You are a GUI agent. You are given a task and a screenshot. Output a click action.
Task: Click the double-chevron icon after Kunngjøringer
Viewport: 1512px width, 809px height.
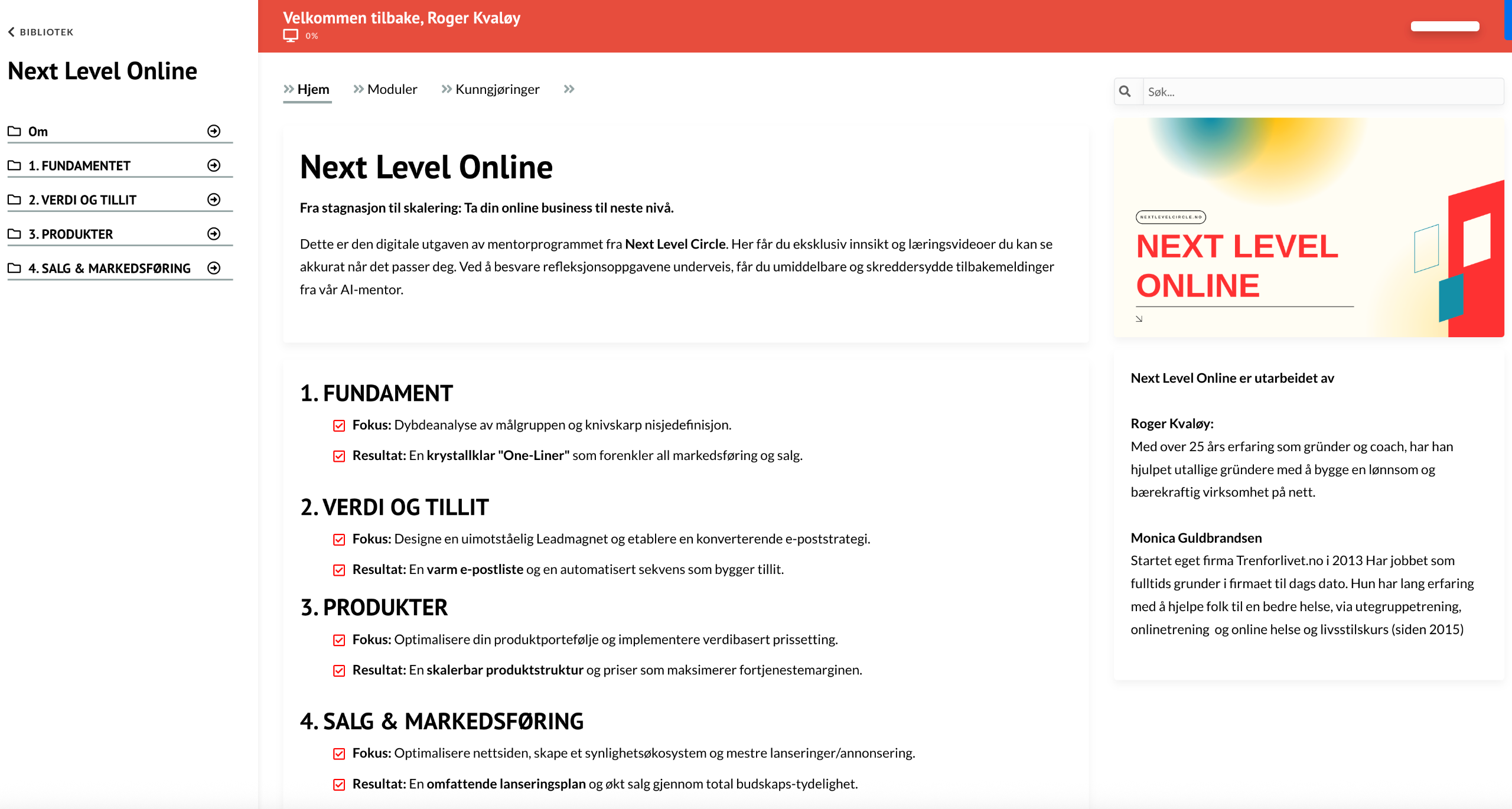click(569, 89)
